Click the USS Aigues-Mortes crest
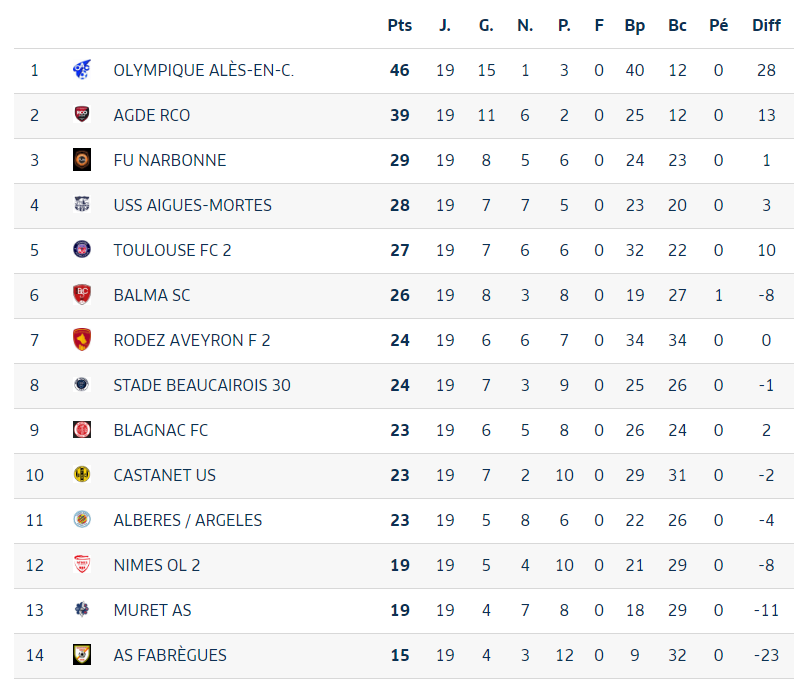The image size is (802, 689). (82, 205)
